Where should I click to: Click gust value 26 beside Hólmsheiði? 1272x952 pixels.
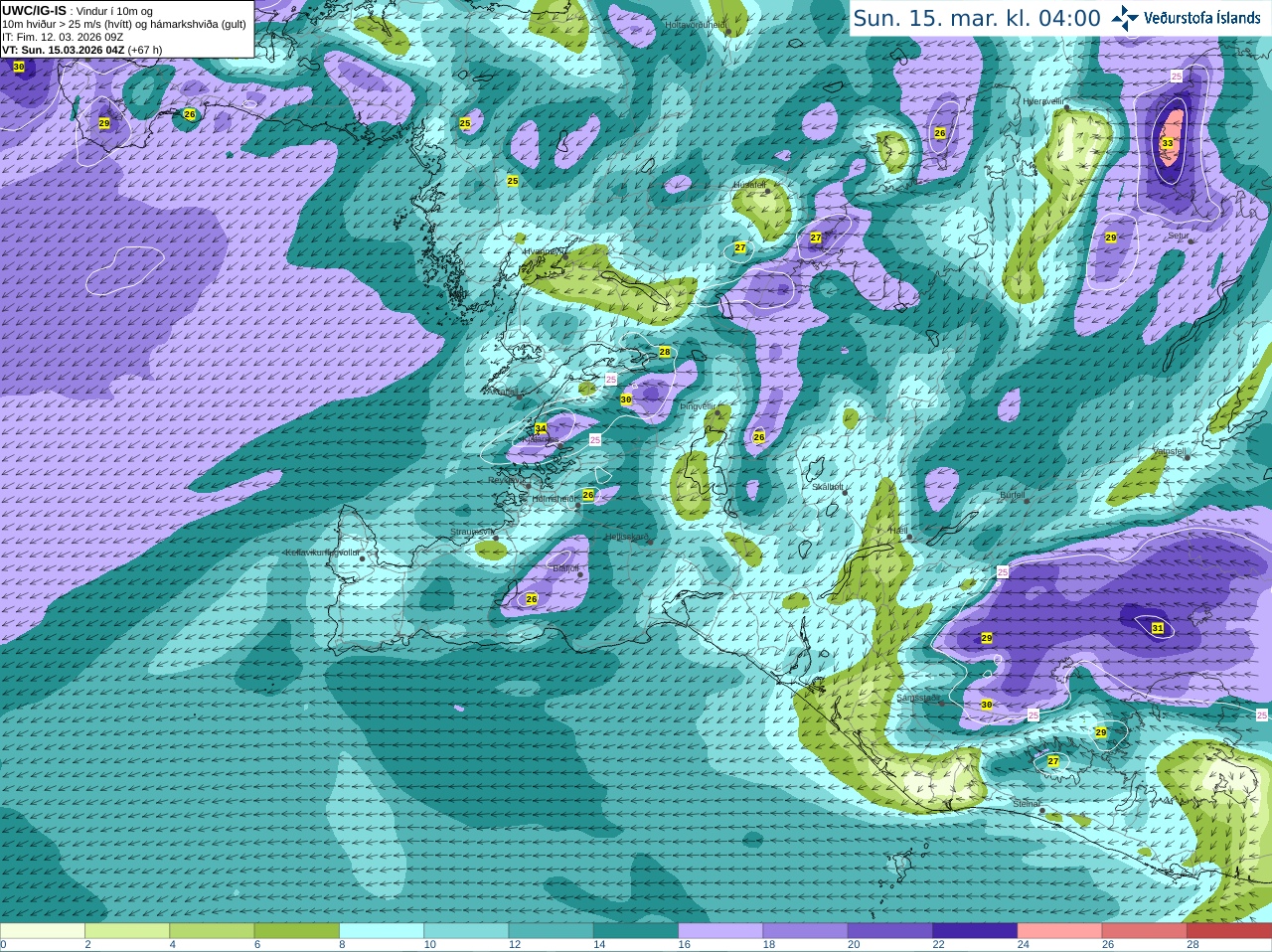point(588,494)
